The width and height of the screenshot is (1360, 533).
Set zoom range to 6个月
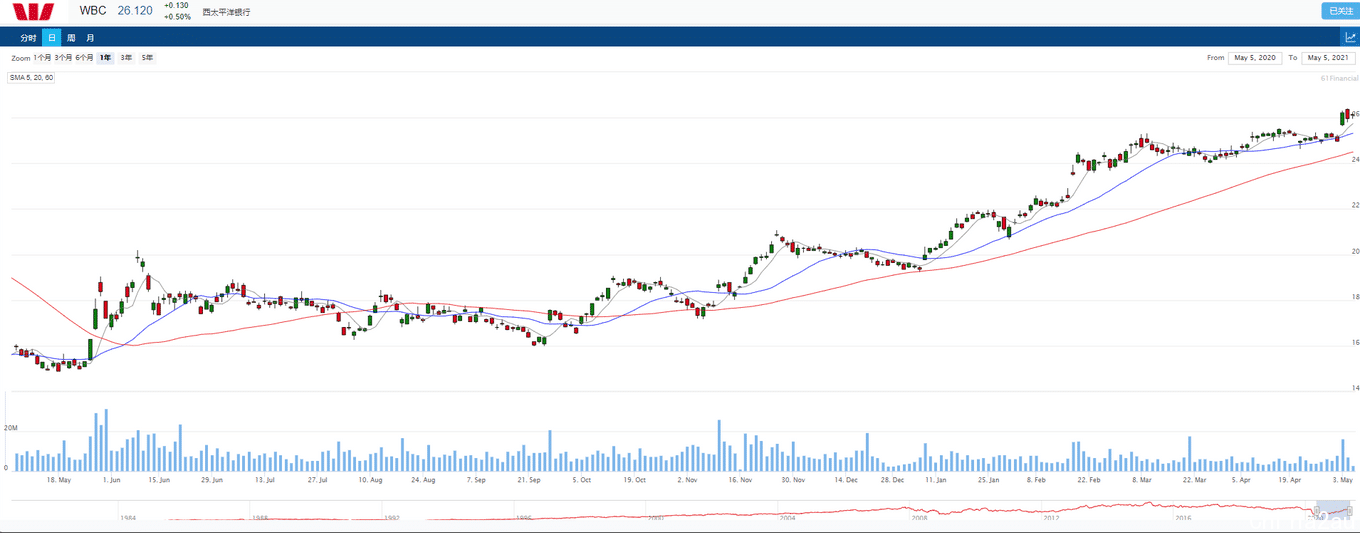pyautogui.click(x=84, y=58)
